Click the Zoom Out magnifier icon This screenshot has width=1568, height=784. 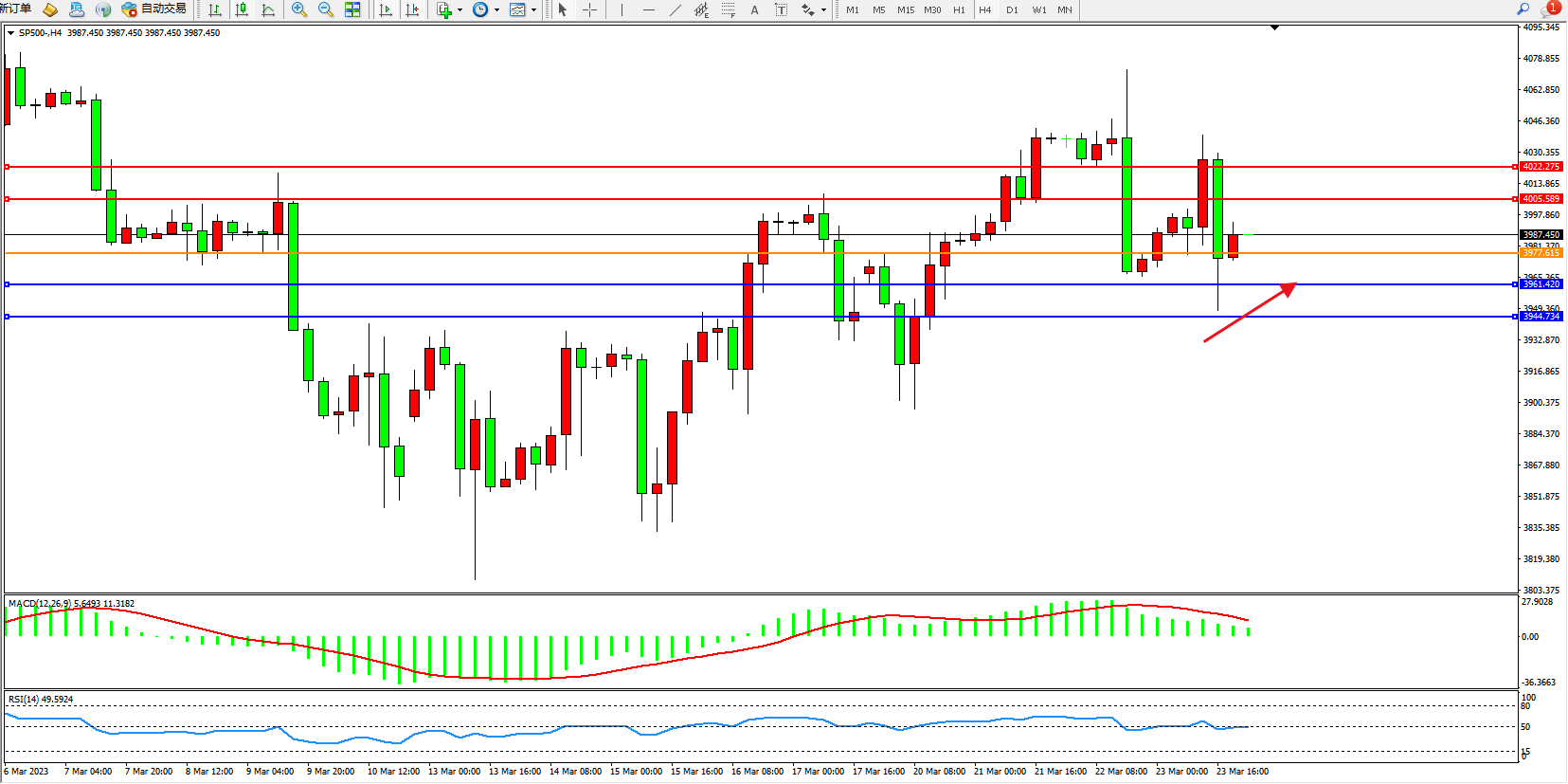(x=326, y=9)
